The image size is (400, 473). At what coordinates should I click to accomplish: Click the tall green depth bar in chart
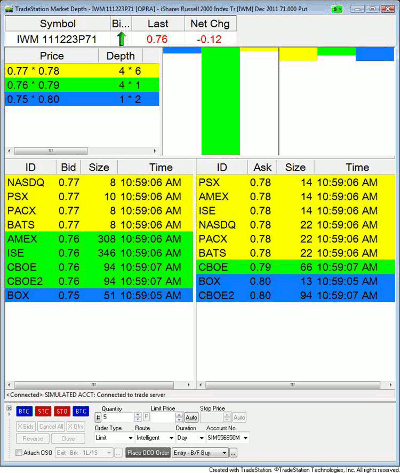[220, 101]
